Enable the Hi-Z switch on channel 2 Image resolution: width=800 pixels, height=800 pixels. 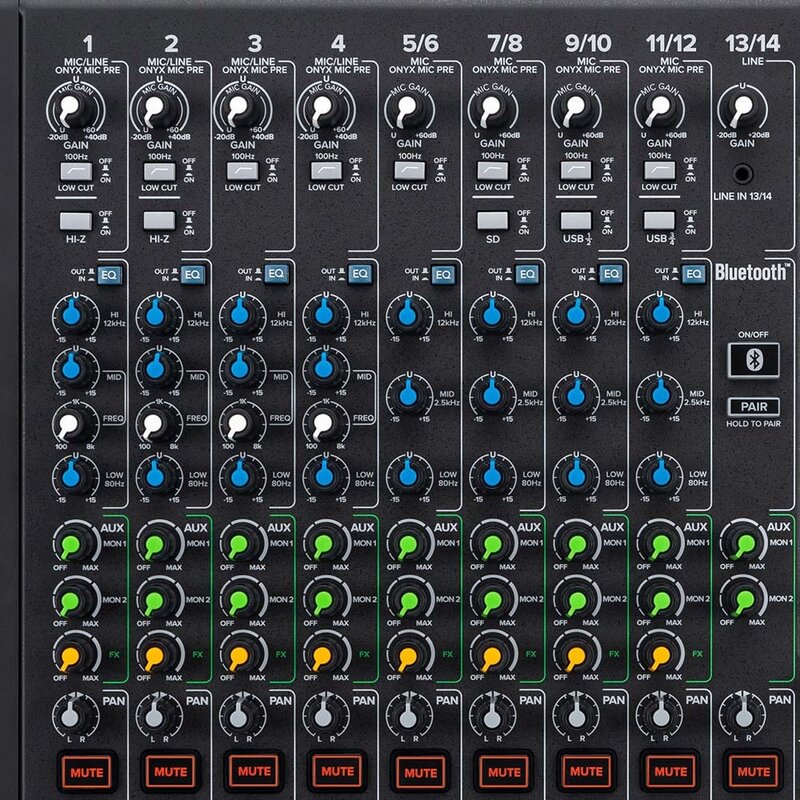[160, 221]
